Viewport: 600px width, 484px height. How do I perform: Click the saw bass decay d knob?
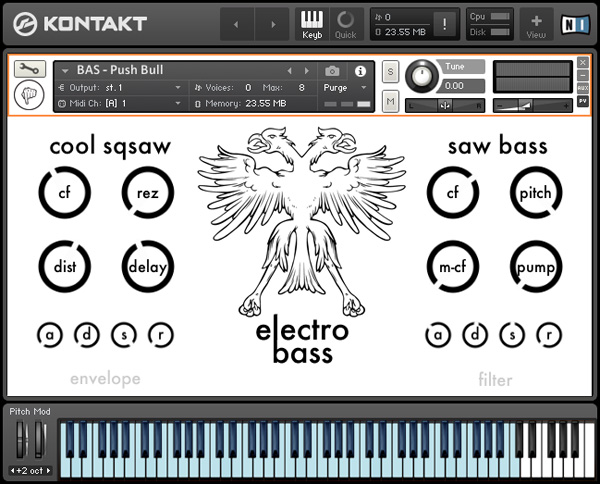(x=475, y=335)
